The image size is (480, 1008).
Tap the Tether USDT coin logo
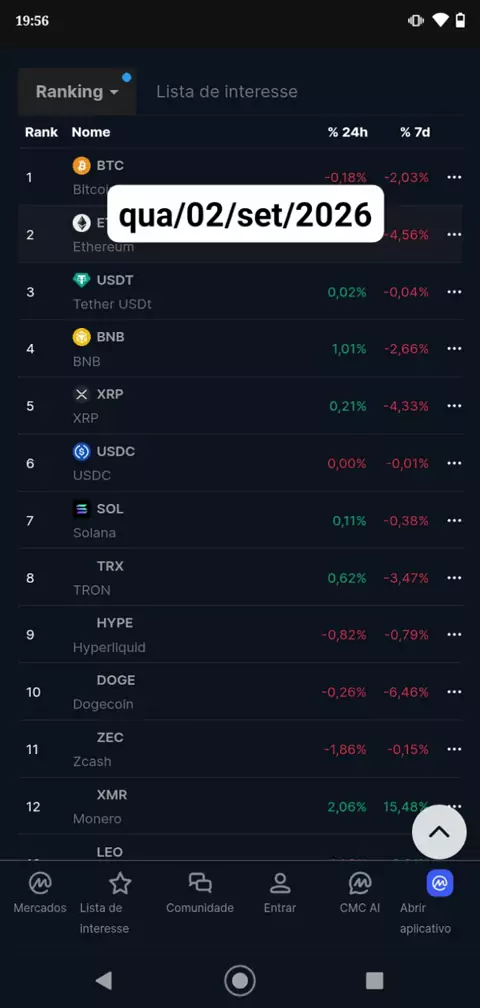tap(82, 280)
